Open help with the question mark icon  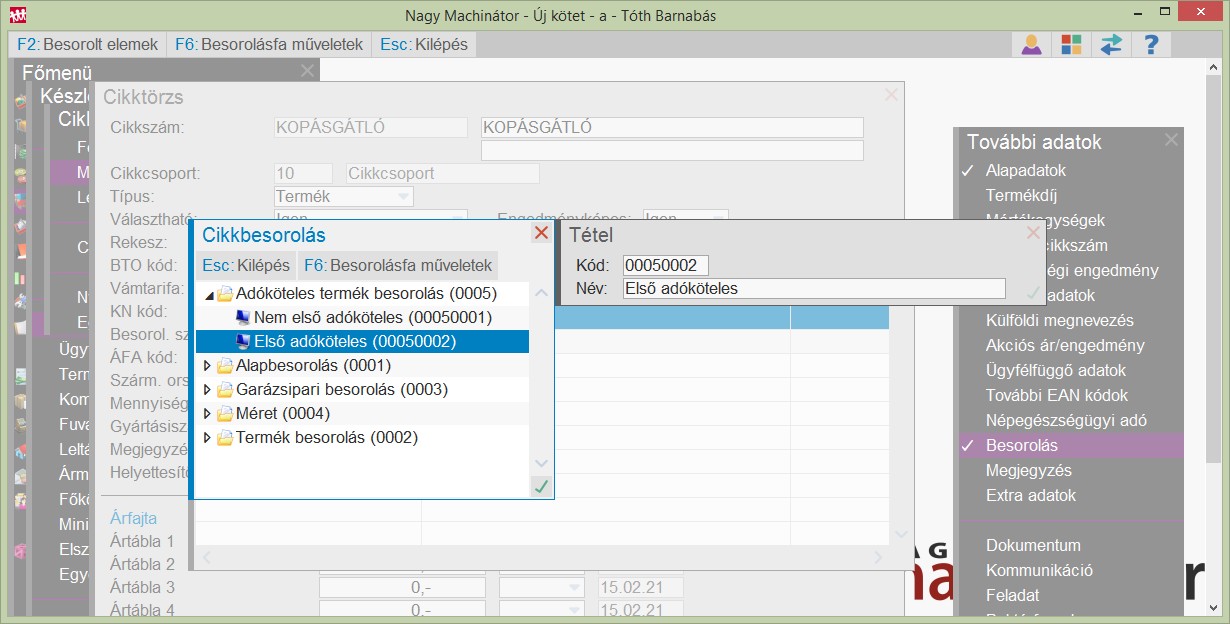tap(1151, 45)
